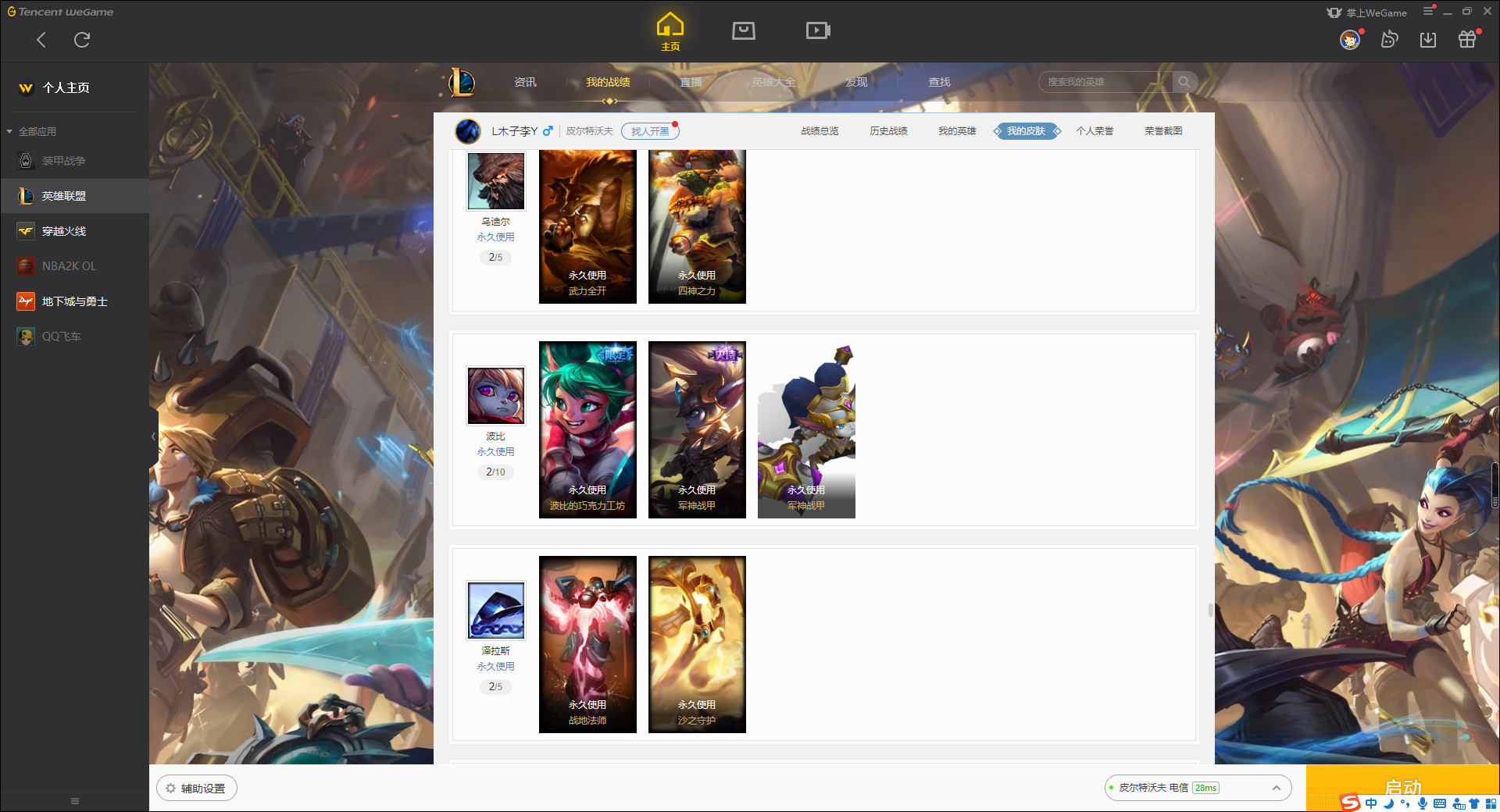The width and height of the screenshot is (1500, 812).
Task: Open the friends chat icon
Action: (x=1389, y=39)
